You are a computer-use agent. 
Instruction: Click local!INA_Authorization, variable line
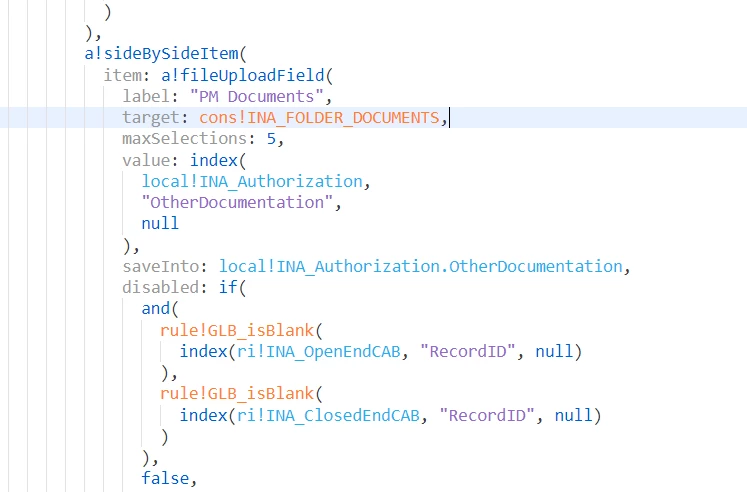click(x=256, y=181)
